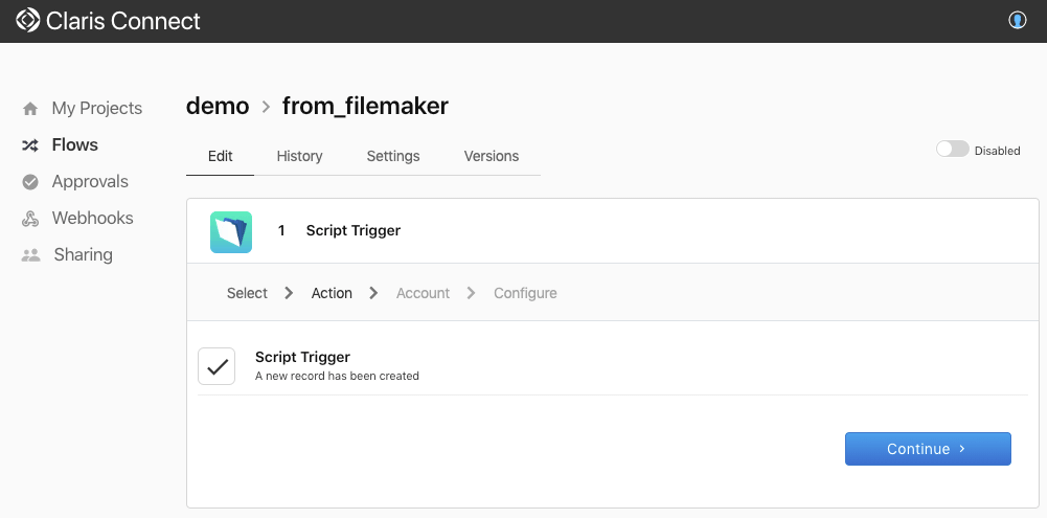The image size is (1047, 518).
Task: Click the from_filemaker flow title
Action: click(x=365, y=106)
